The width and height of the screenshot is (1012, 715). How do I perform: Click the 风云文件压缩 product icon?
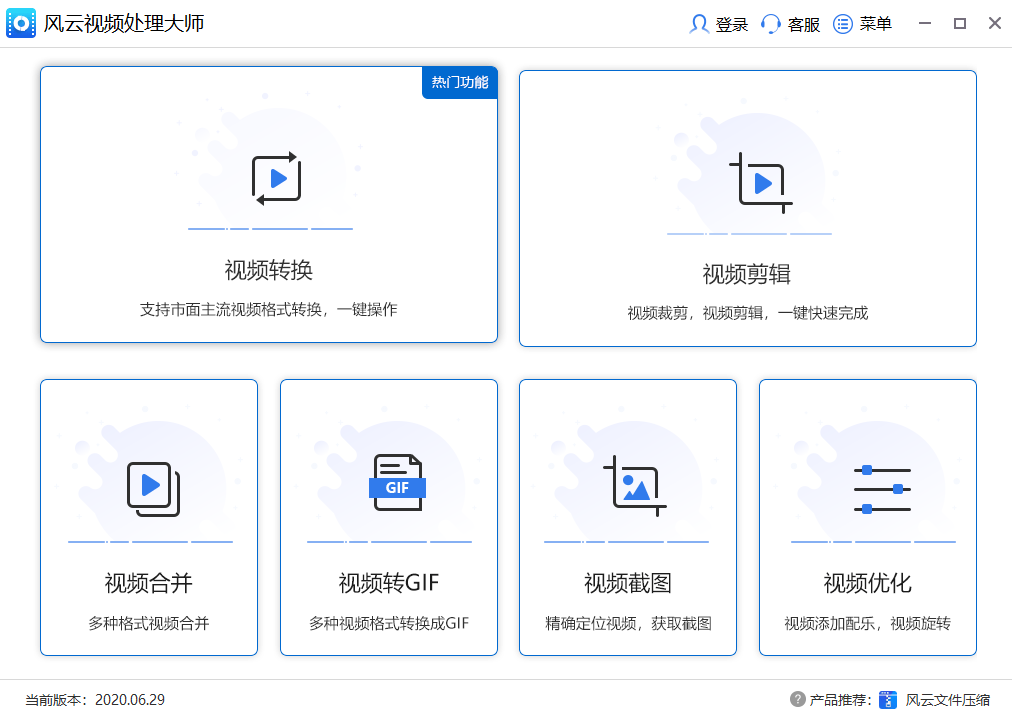(x=888, y=699)
